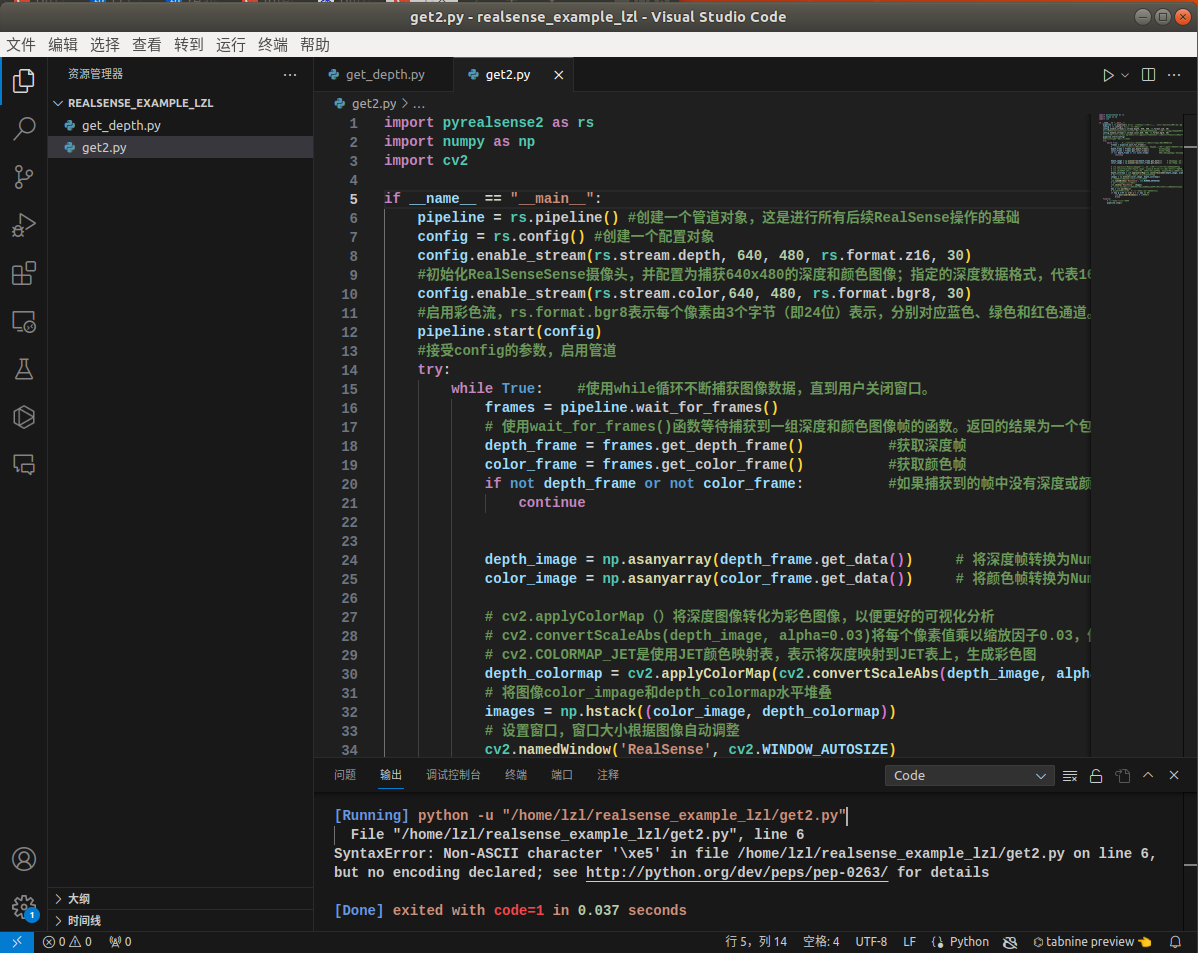
Task: Maximize the panel with the up chevron
Action: 1148,776
